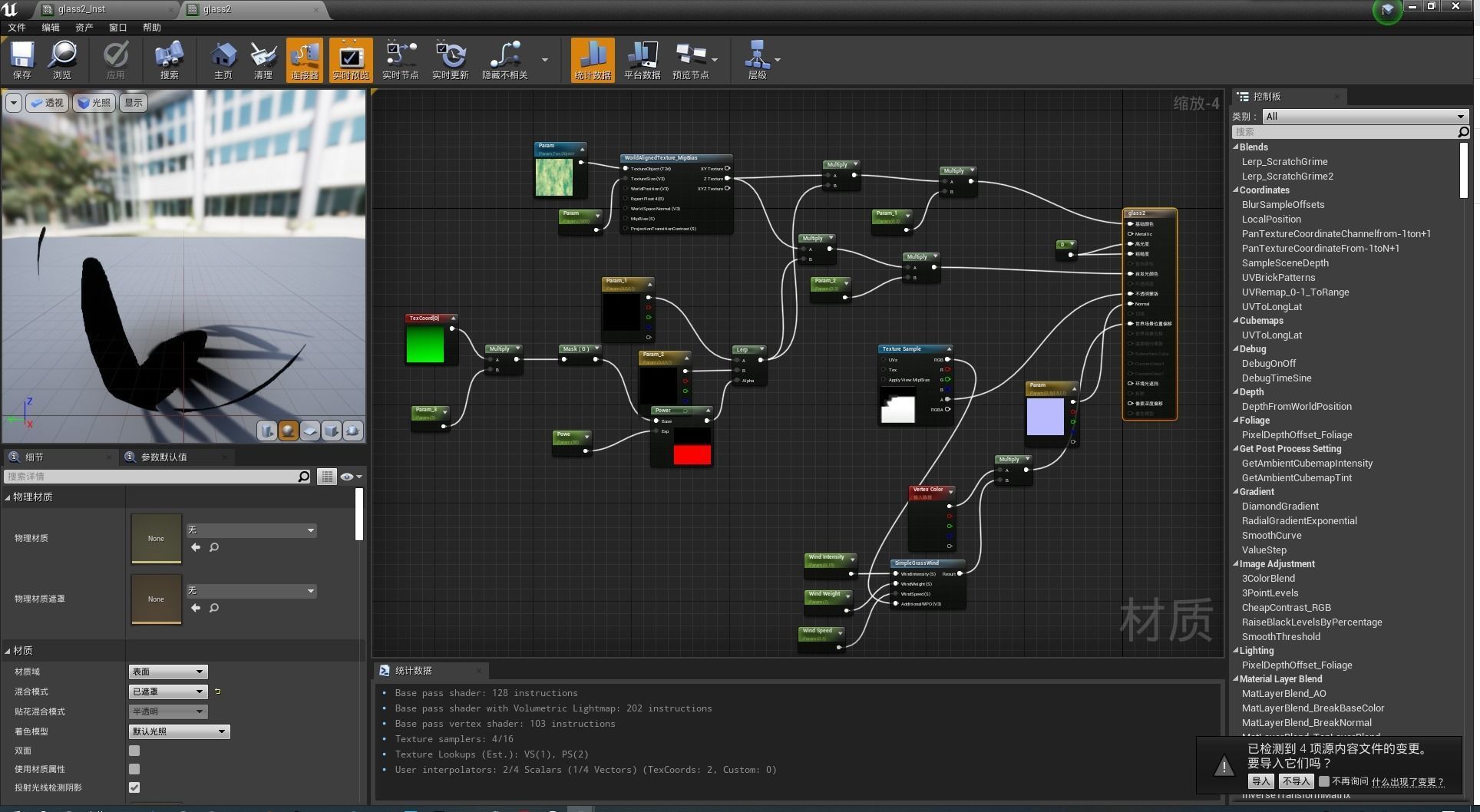Screen dimensions: 1480x812
Task: Click the 层级 (Hierarchy) toolbar icon
Action: tap(758, 59)
